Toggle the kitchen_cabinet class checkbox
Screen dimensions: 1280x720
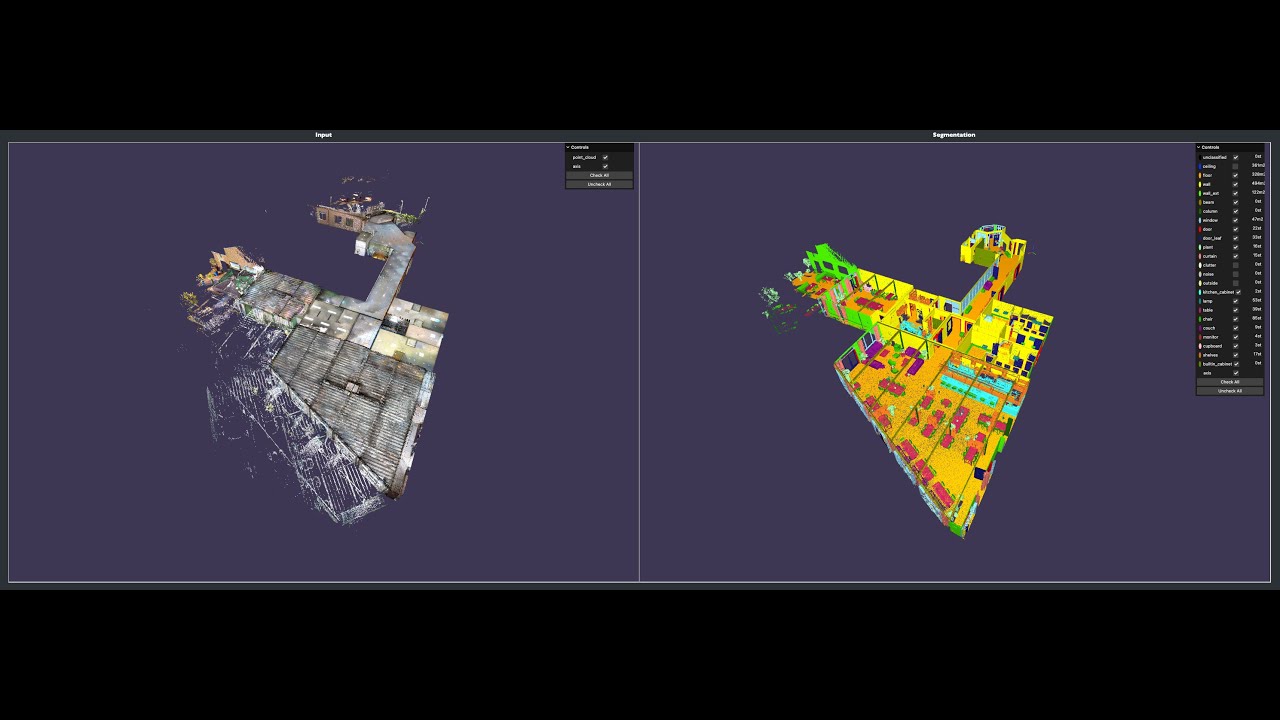pos(1238,292)
